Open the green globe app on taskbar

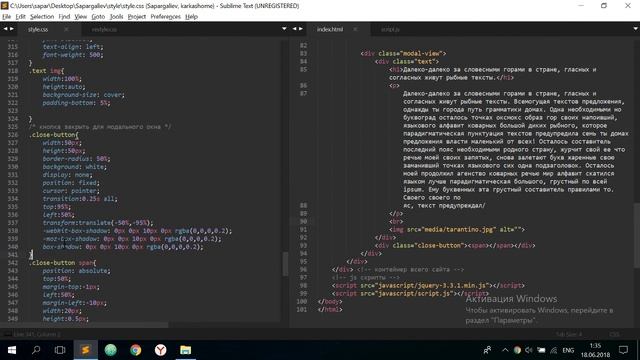point(111,350)
